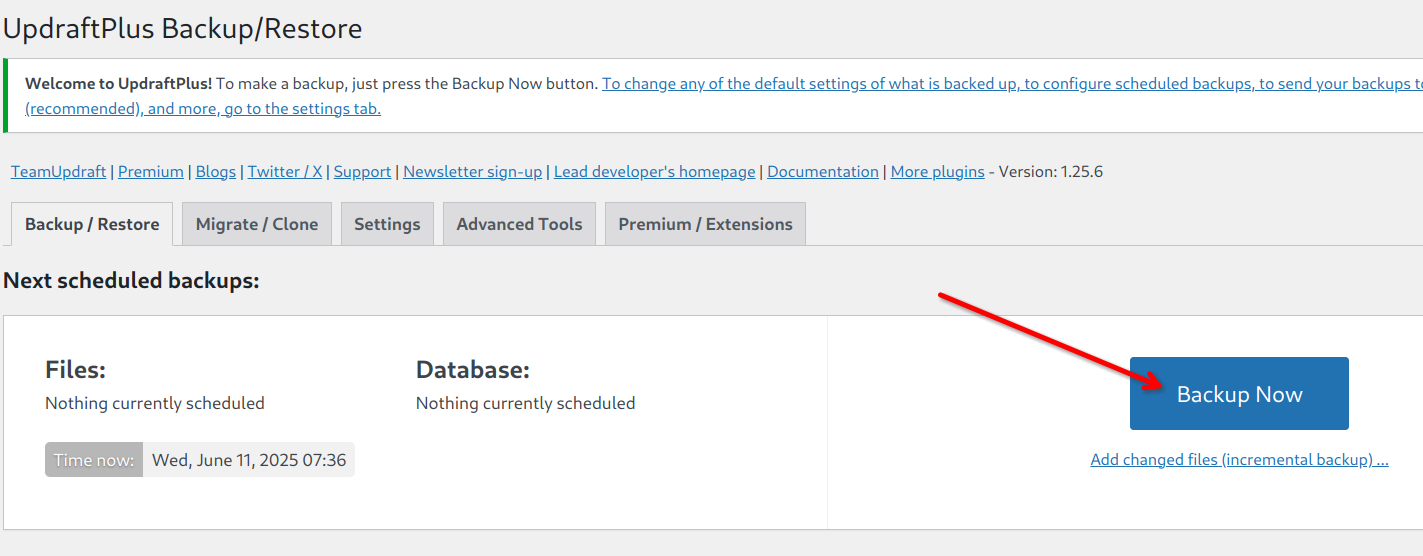
Task: Switch to the Migrate / Clone tab
Action: [257, 224]
